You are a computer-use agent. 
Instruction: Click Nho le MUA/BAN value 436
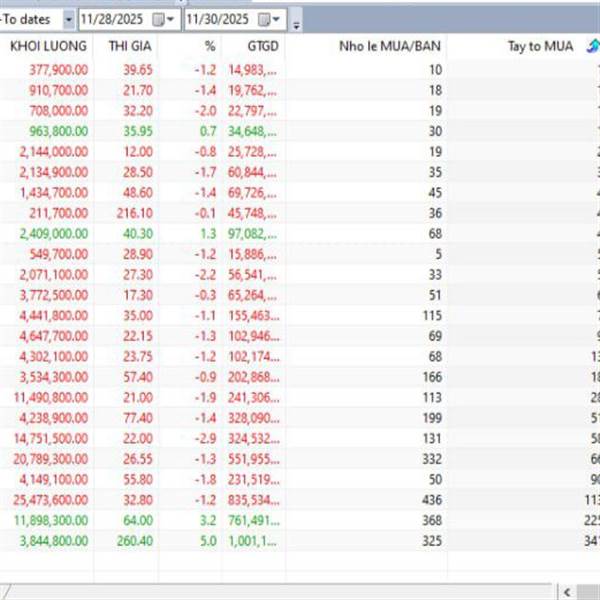click(432, 500)
